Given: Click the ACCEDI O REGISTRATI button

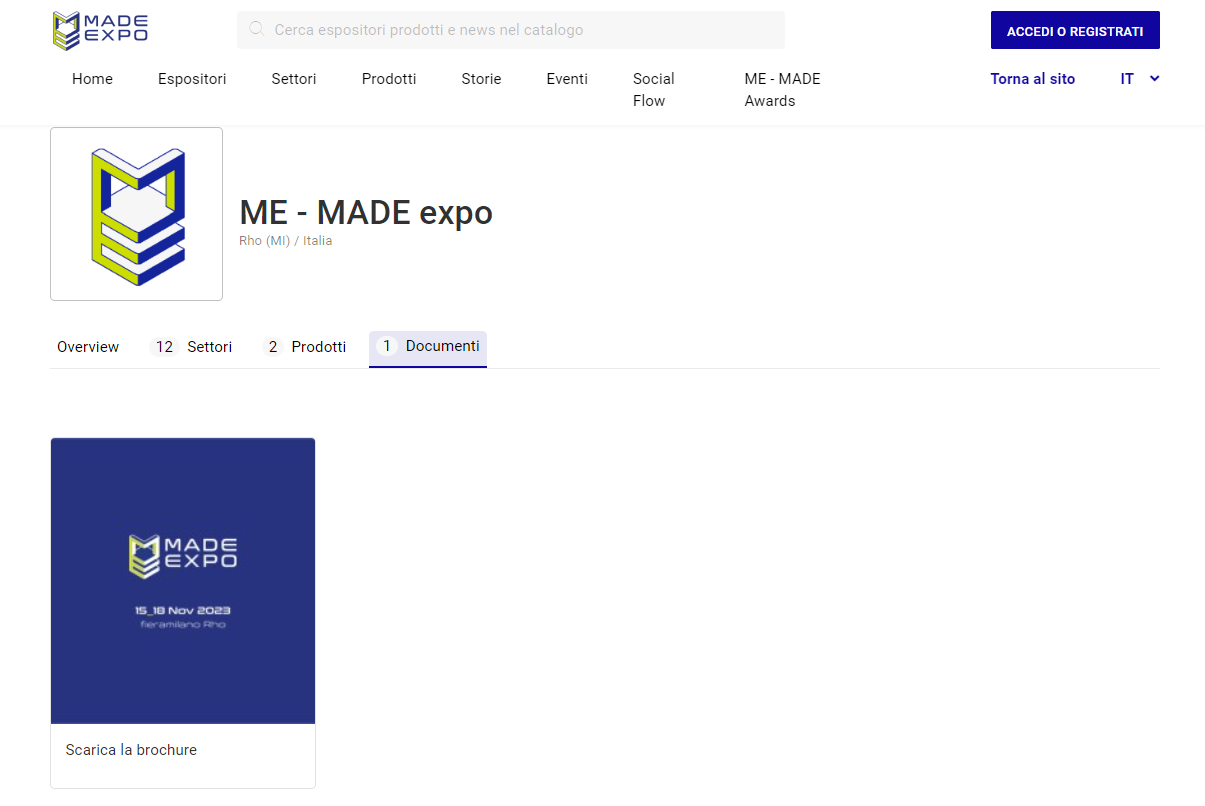Looking at the screenshot, I should click(x=1075, y=31).
